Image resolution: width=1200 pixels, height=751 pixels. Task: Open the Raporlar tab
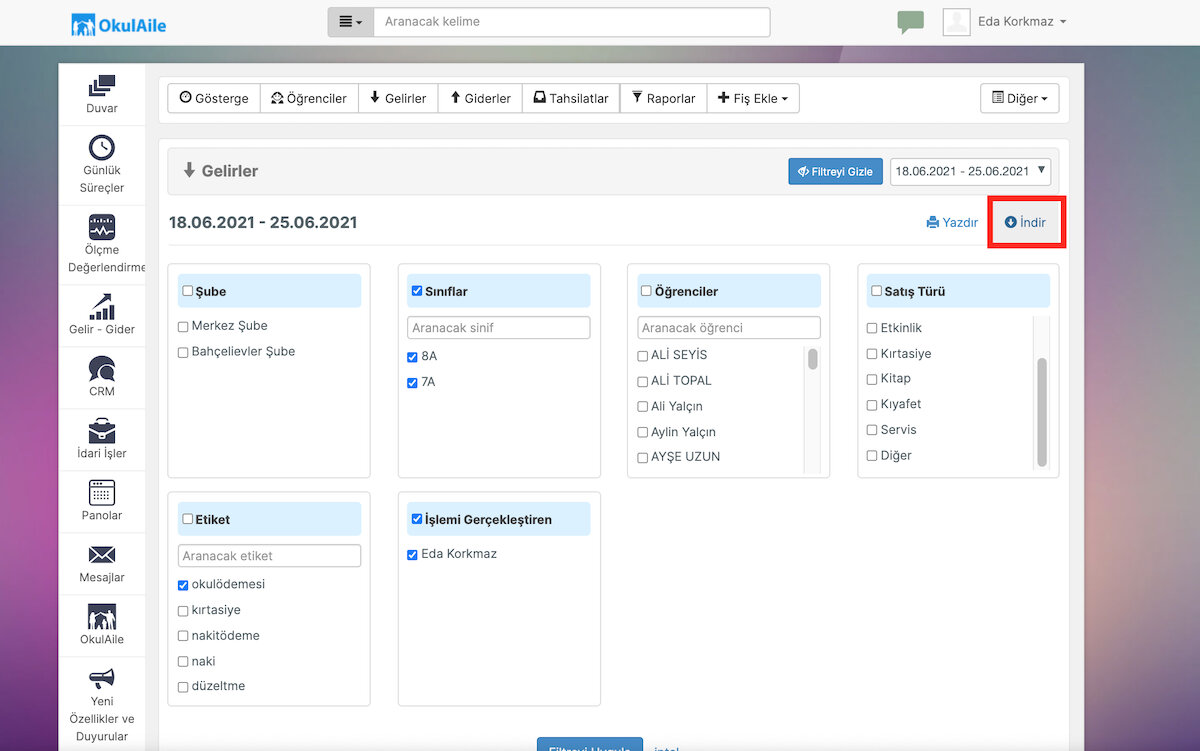[663, 98]
